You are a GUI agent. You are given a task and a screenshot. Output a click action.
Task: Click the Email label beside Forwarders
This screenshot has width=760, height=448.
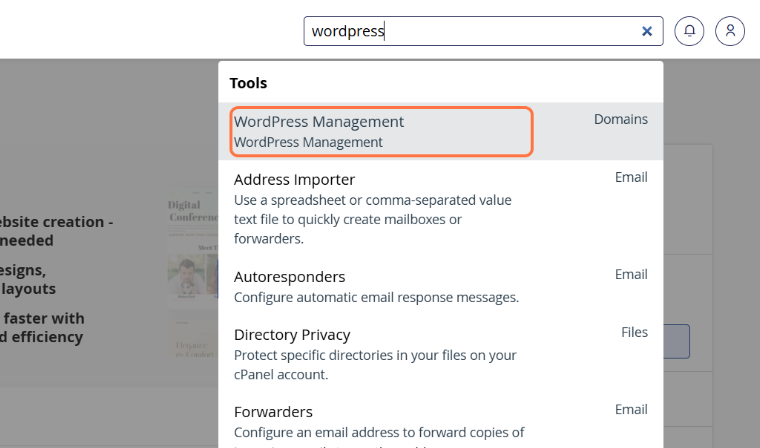tap(631, 409)
